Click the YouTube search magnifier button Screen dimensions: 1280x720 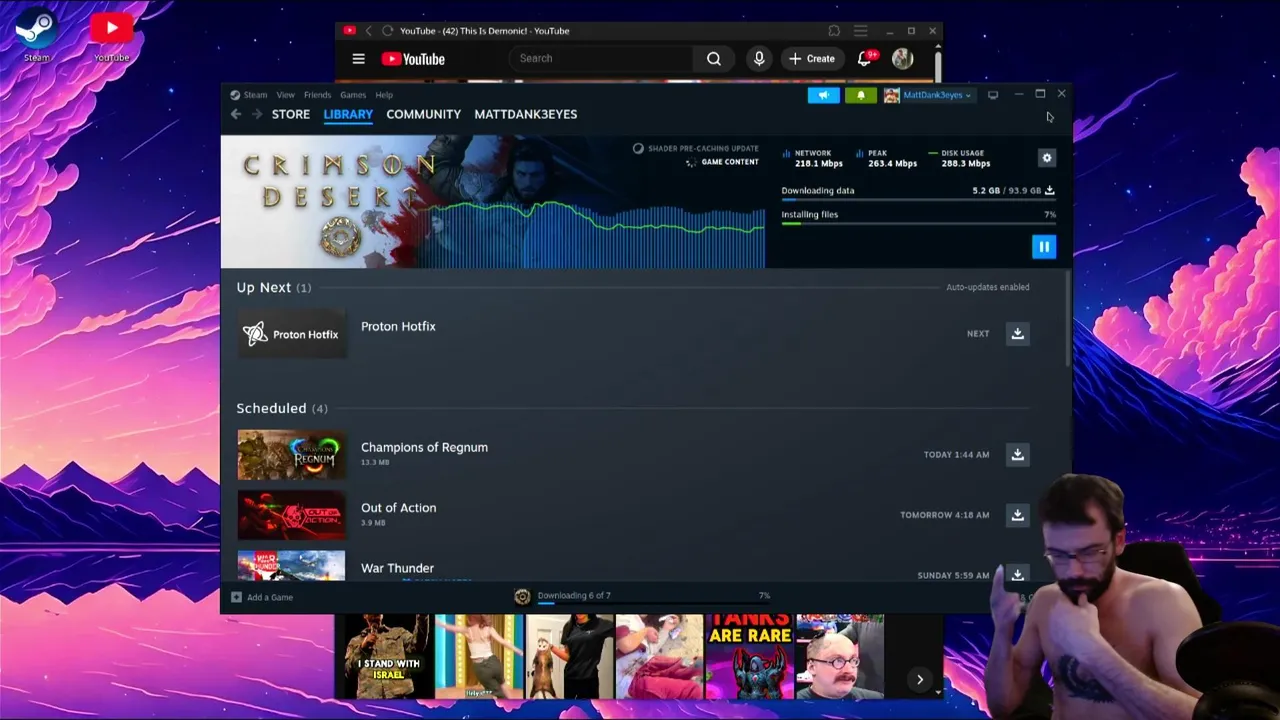(x=714, y=59)
